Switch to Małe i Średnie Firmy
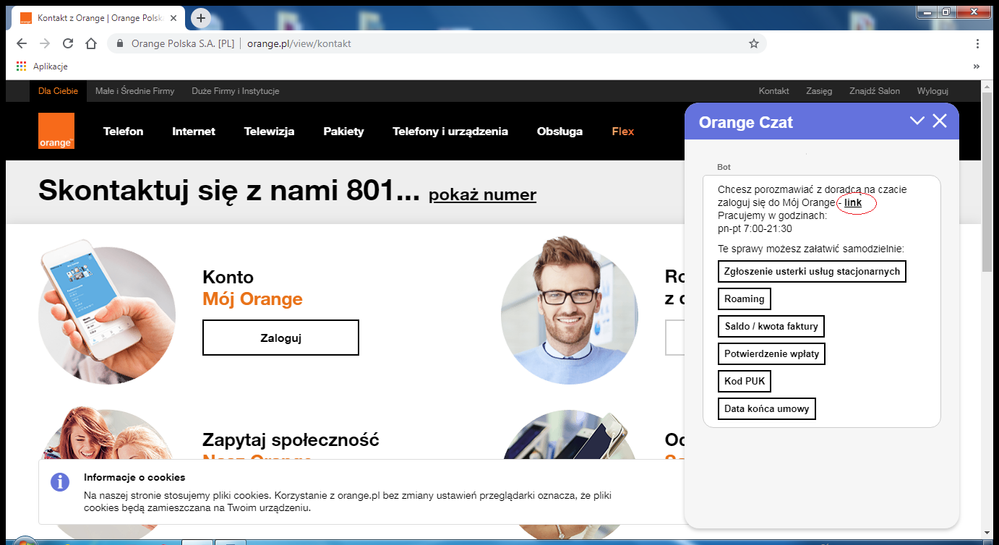The image size is (999, 545). click(x=134, y=91)
